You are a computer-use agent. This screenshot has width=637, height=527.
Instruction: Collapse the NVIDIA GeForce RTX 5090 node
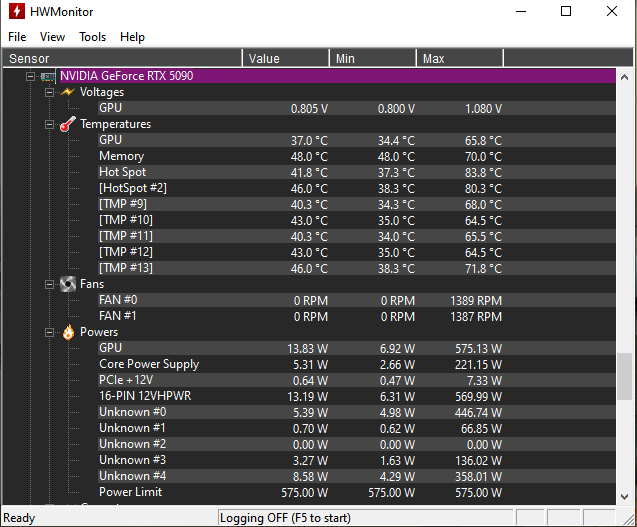[30, 76]
